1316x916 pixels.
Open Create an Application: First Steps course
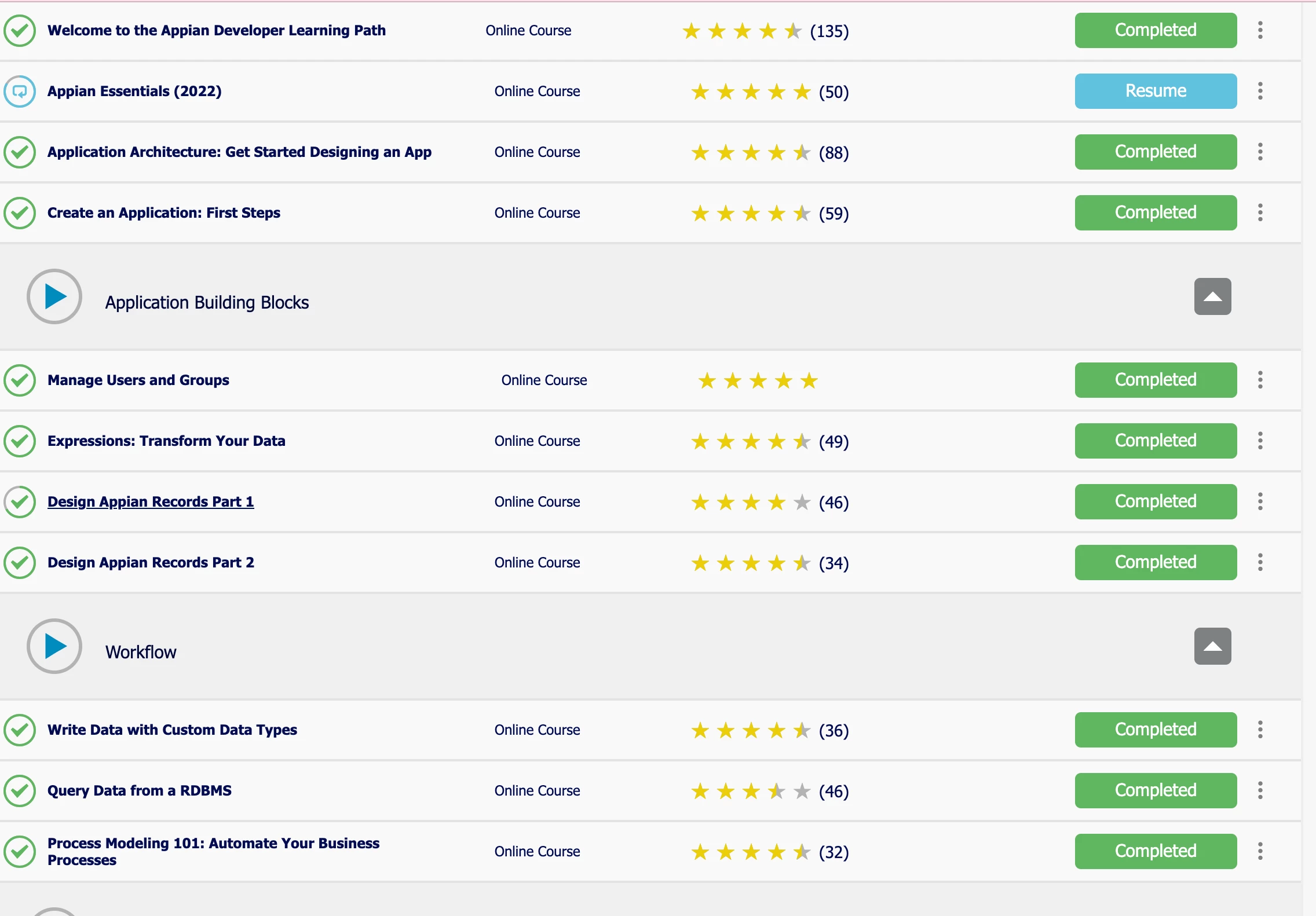pyautogui.click(x=164, y=212)
